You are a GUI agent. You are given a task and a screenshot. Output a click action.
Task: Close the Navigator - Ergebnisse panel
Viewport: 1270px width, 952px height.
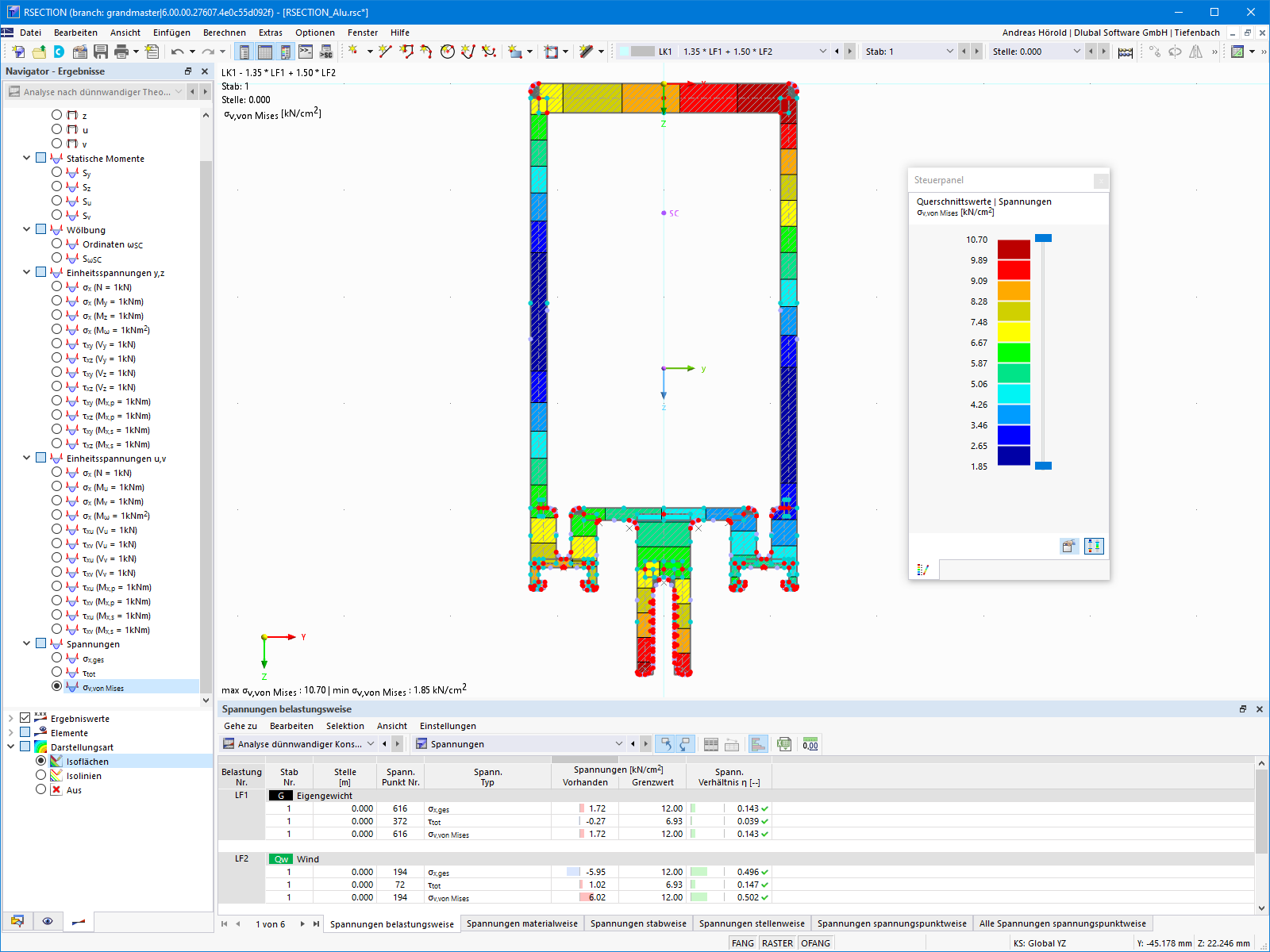tap(205, 71)
